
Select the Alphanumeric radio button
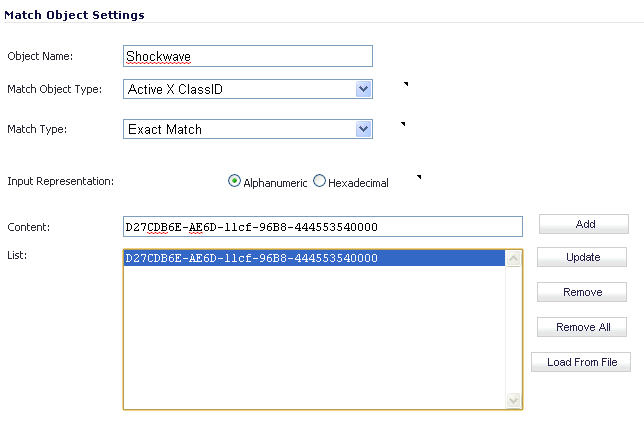click(x=234, y=181)
